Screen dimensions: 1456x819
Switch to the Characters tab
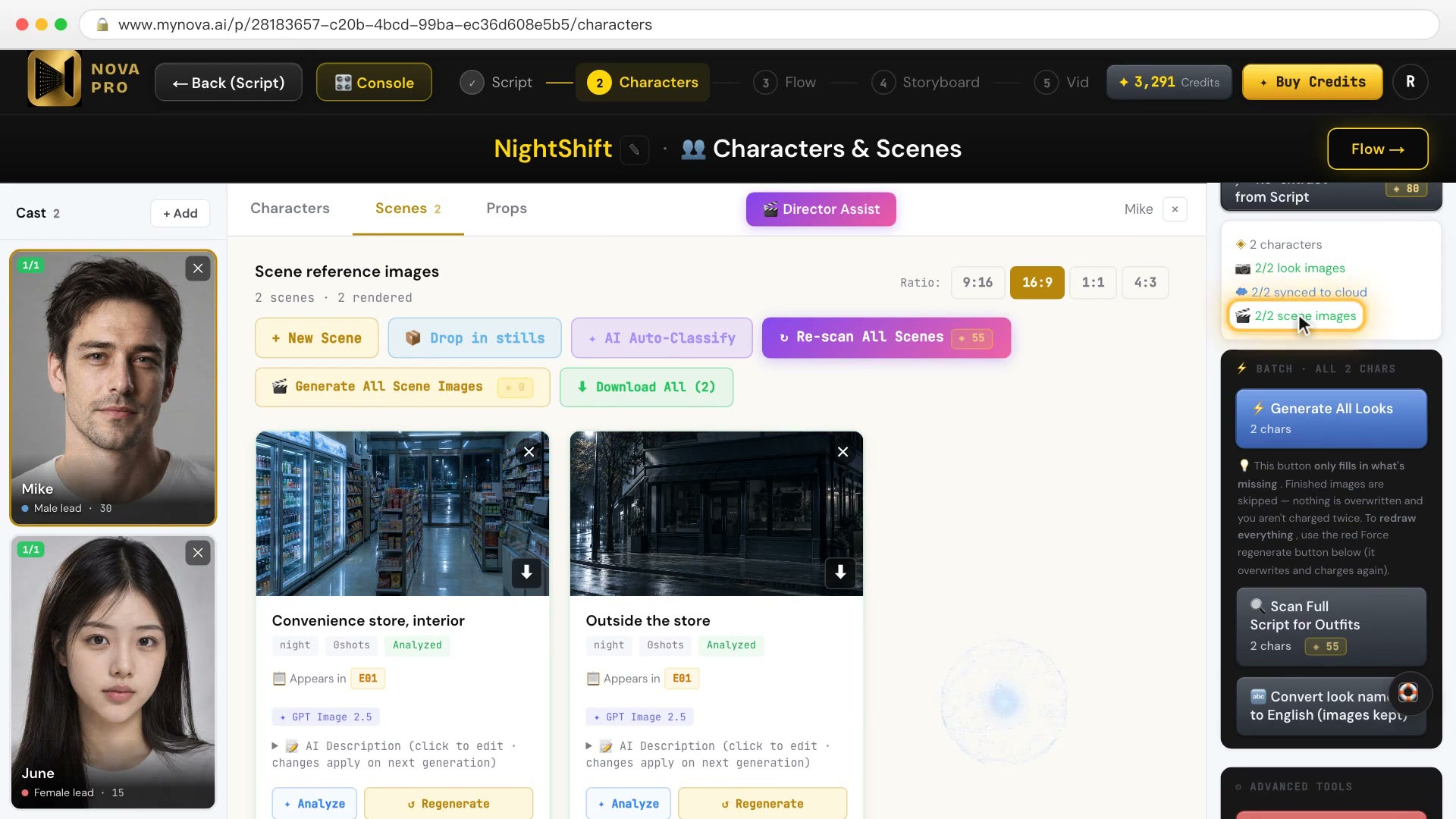(x=290, y=209)
